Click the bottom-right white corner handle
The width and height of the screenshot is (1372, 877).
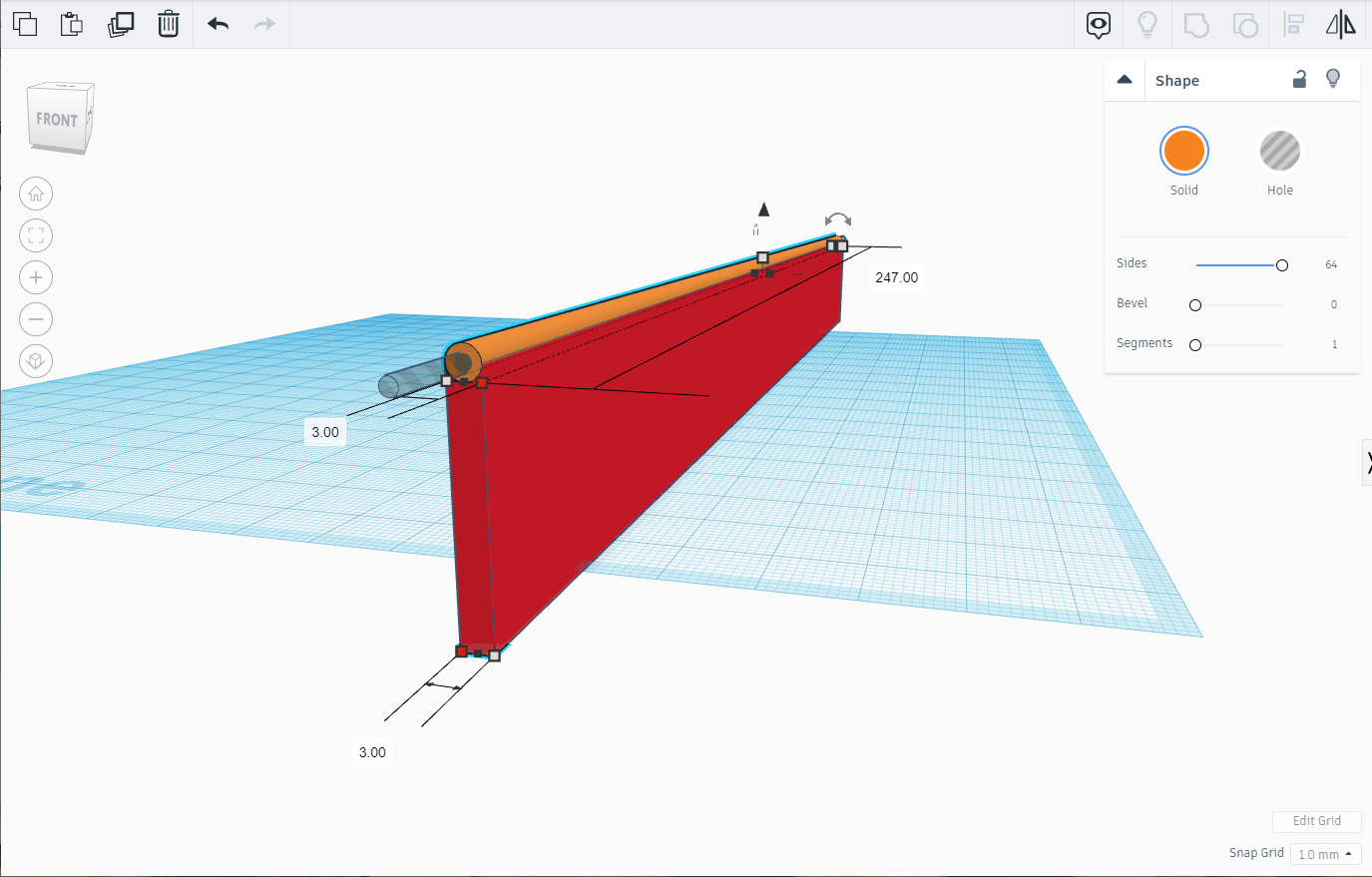(x=494, y=656)
